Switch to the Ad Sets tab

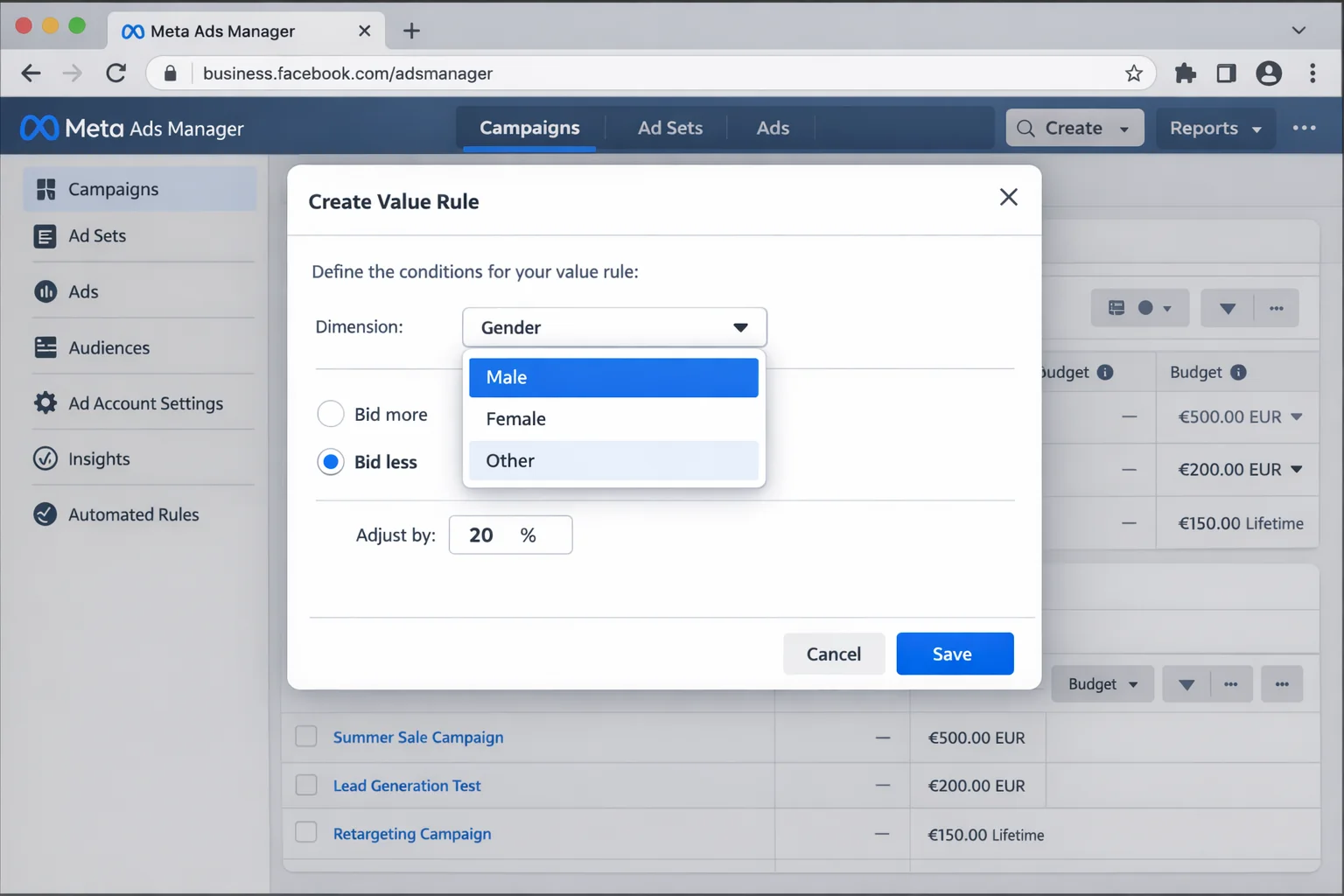pyautogui.click(x=669, y=128)
